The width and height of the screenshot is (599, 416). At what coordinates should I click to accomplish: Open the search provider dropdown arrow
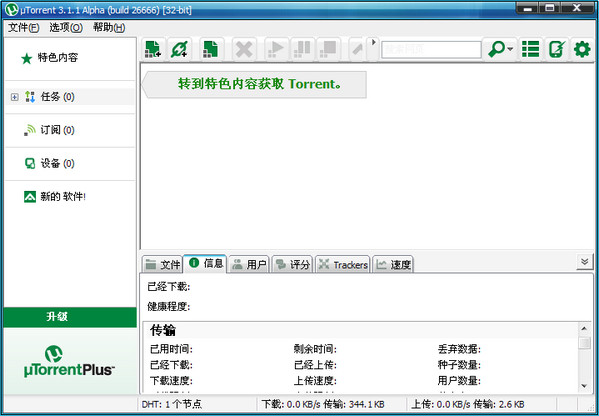coord(510,49)
